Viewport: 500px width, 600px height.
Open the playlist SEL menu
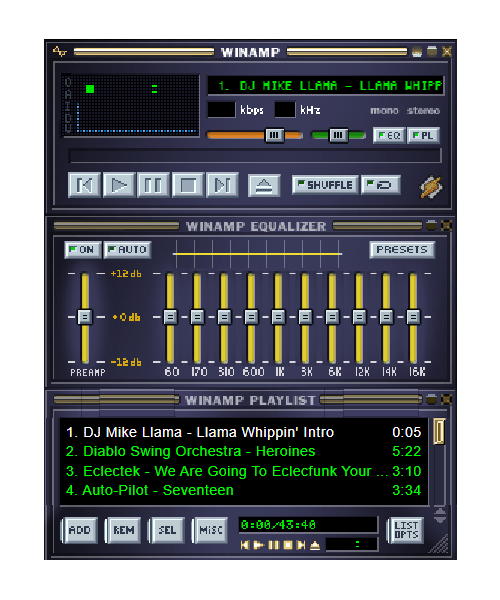(167, 530)
